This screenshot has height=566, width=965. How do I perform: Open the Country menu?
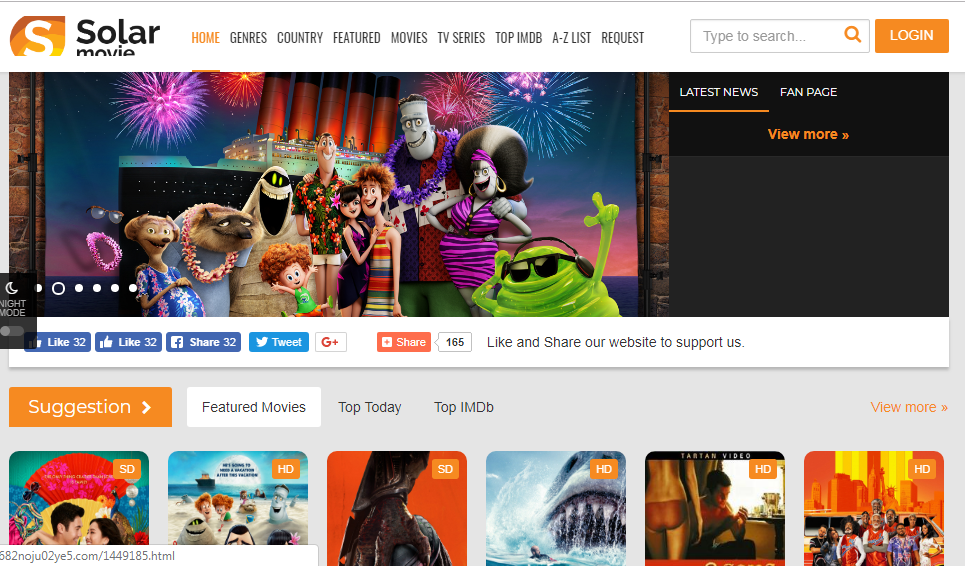click(x=300, y=38)
